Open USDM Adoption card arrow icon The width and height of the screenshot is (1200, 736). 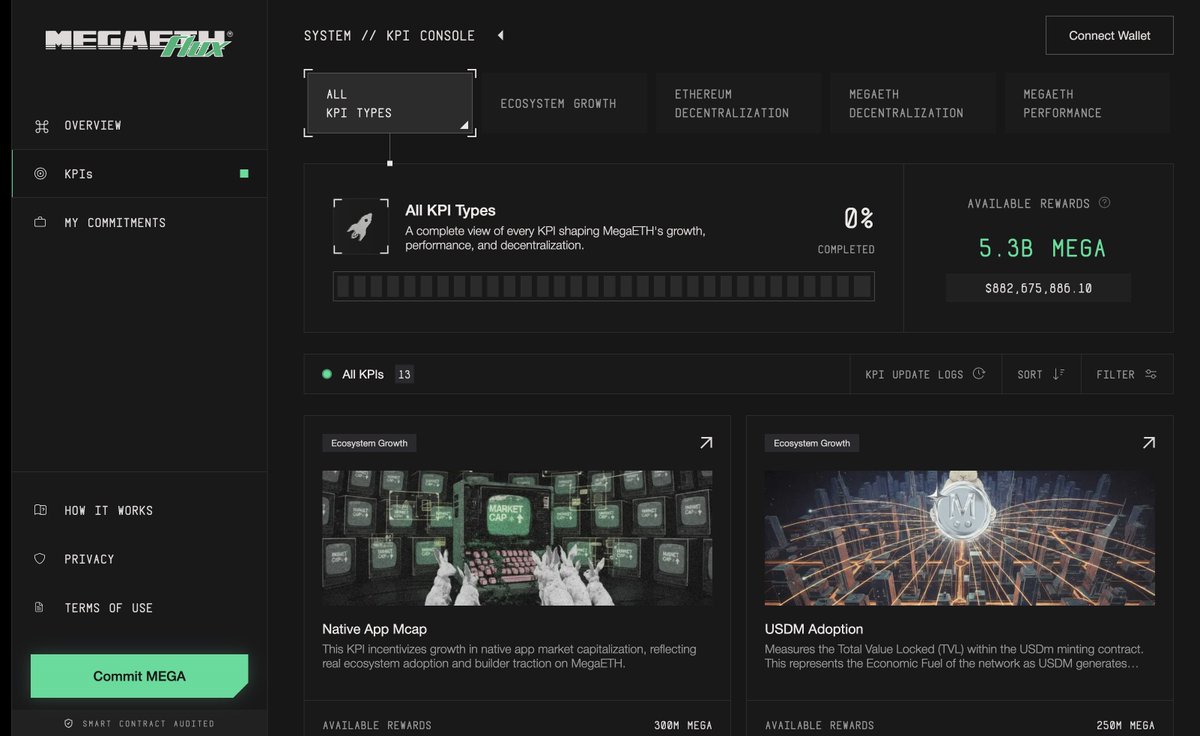tap(1148, 443)
